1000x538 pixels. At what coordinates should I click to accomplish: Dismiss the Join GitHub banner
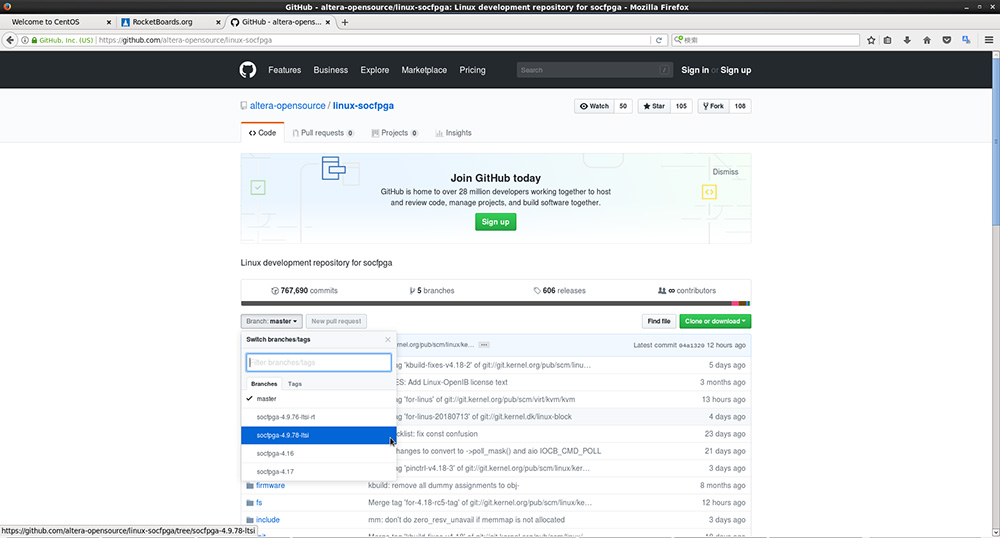[x=725, y=172]
